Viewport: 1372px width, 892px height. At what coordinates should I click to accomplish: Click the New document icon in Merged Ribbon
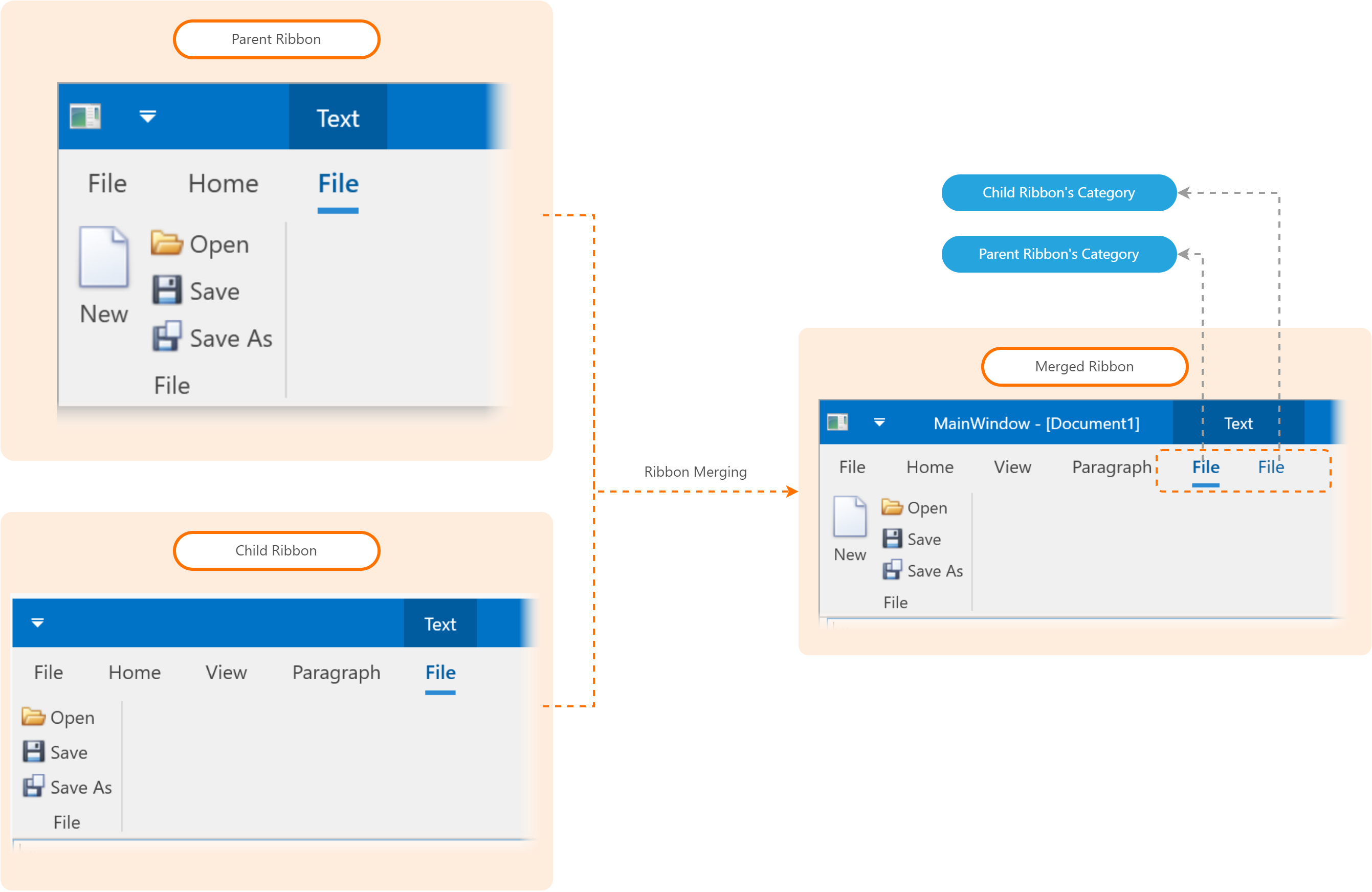[x=849, y=516]
